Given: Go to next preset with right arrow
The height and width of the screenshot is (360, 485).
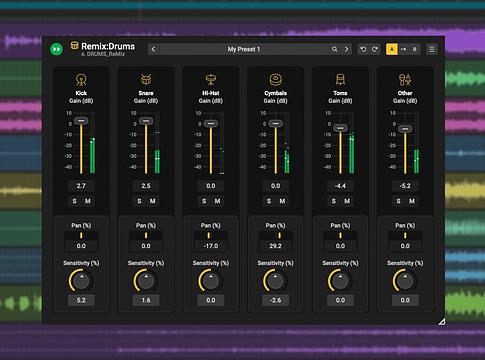Looking at the screenshot, I should click(346, 49).
